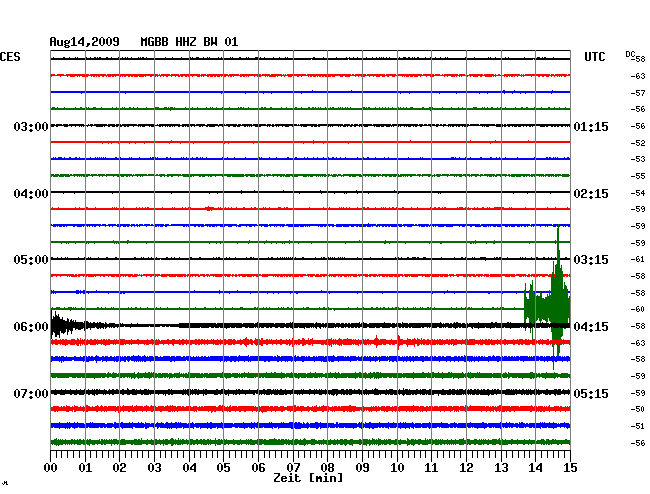Click the DC offset value -50
This screenshot has width=650, height=494.
tap(638, 409)
